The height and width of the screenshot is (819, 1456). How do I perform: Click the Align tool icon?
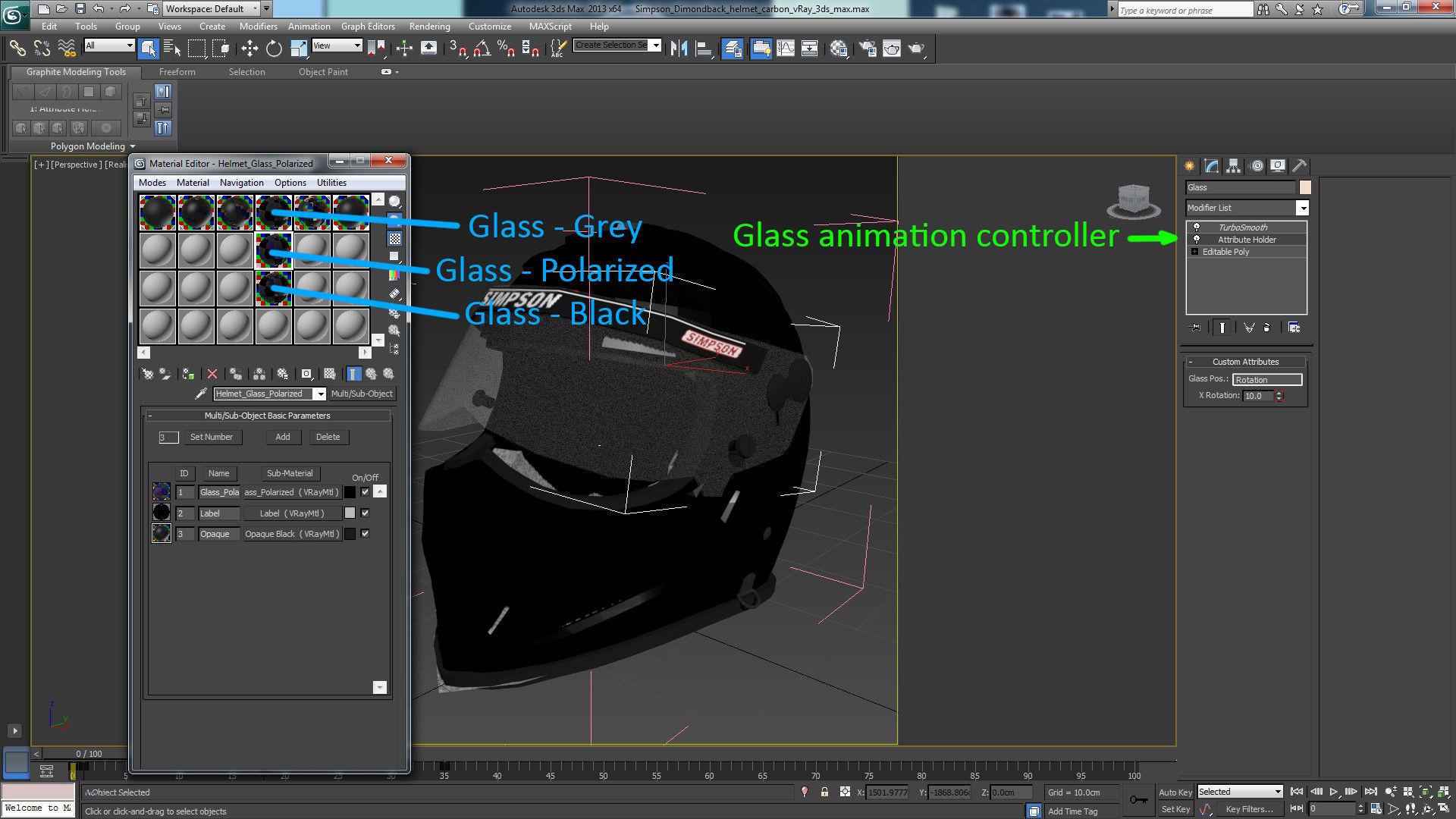[x=704, y=49]
